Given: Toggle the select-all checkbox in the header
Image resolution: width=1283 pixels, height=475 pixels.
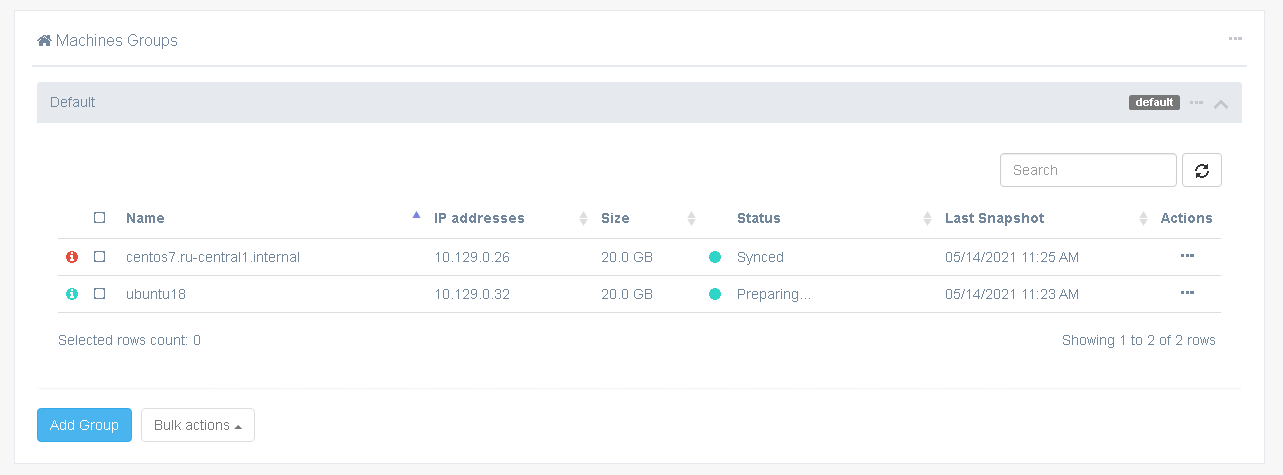Looking at the screenshot, I should pyautogui.click(x=99, y=218).
